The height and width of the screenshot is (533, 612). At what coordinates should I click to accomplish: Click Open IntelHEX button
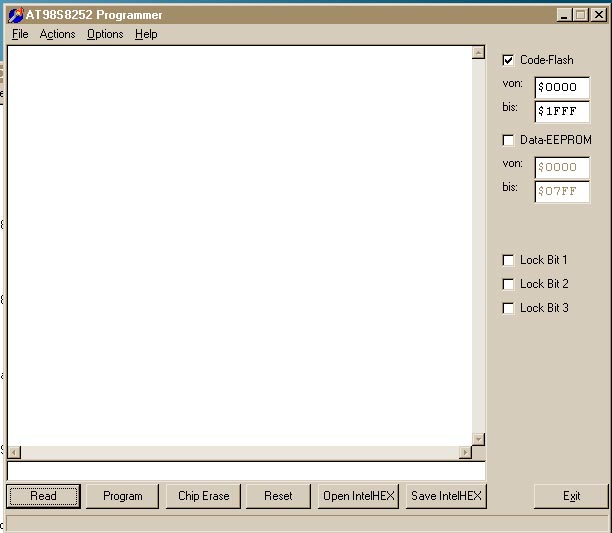tap(358, 496)
